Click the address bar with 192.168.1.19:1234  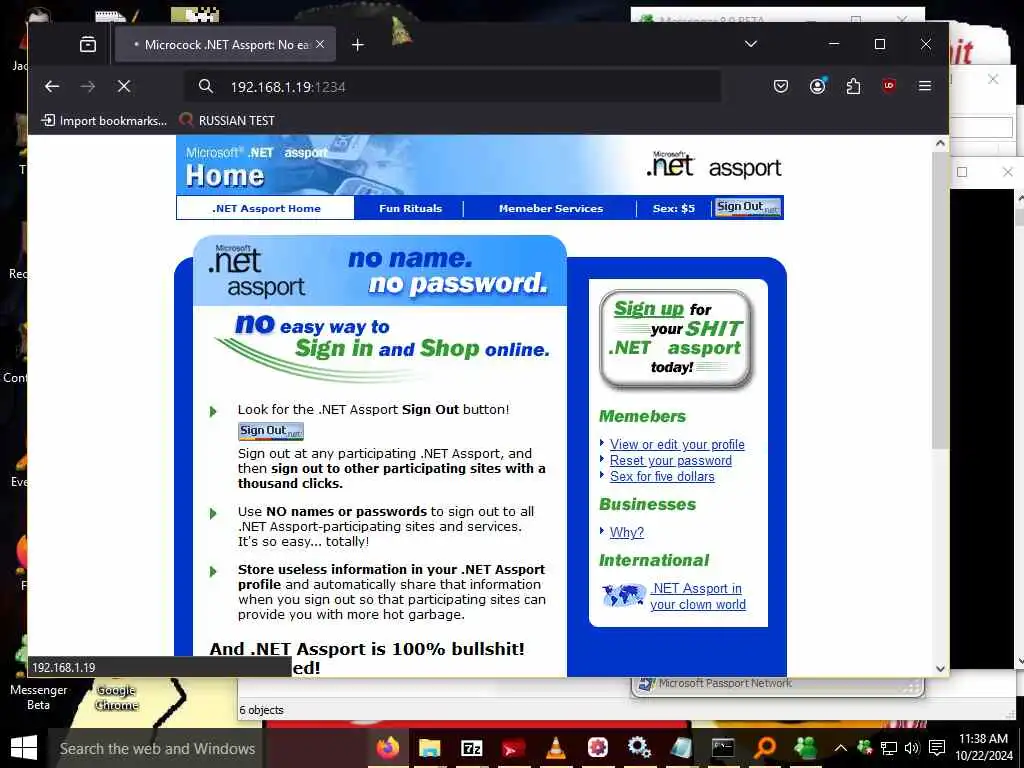point(453,86)
